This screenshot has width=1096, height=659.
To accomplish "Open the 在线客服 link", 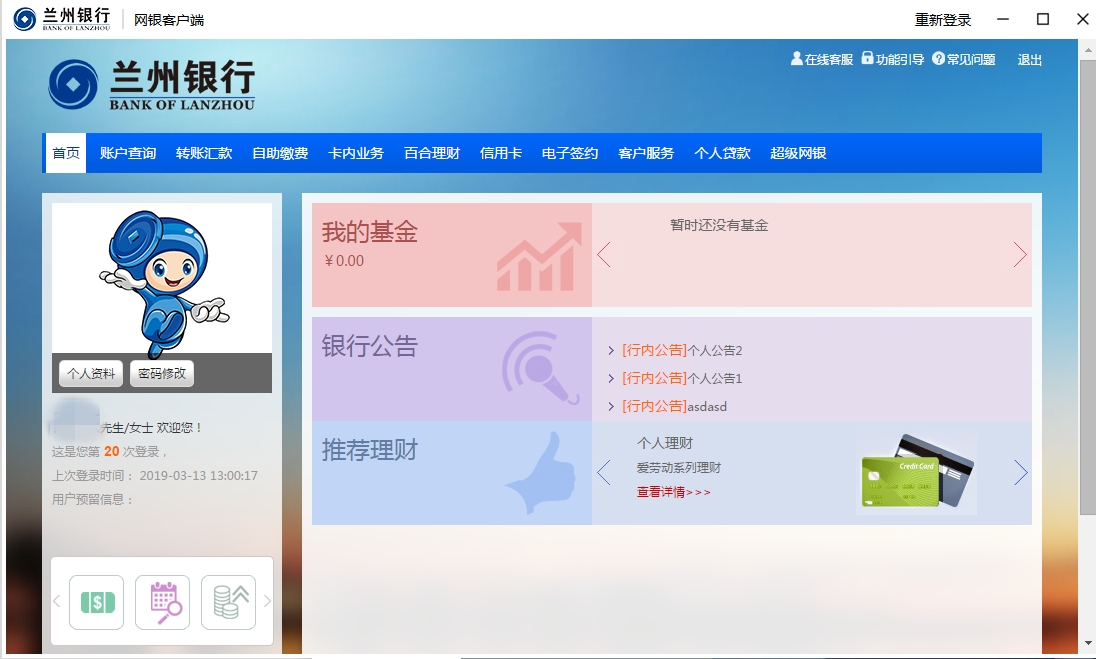I will 829,59.
